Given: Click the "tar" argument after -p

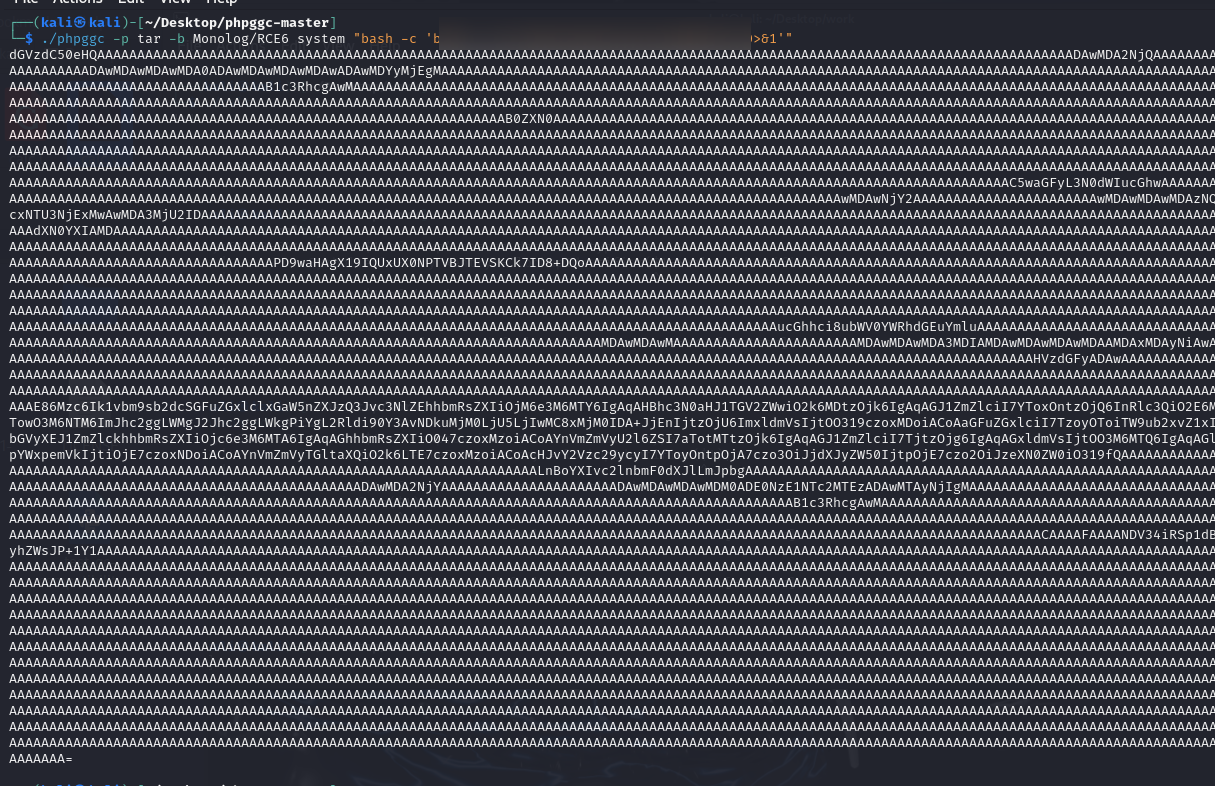Looking at the screenshot, I should [x=150, y=38].
